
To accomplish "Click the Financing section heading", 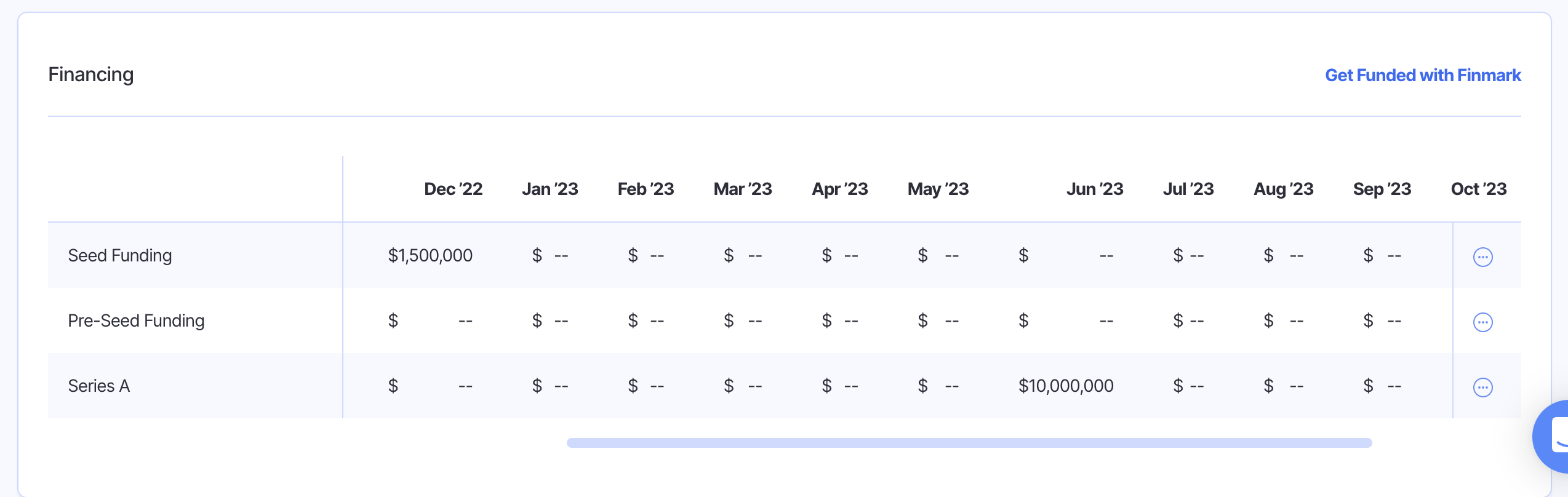I will 91,74.
